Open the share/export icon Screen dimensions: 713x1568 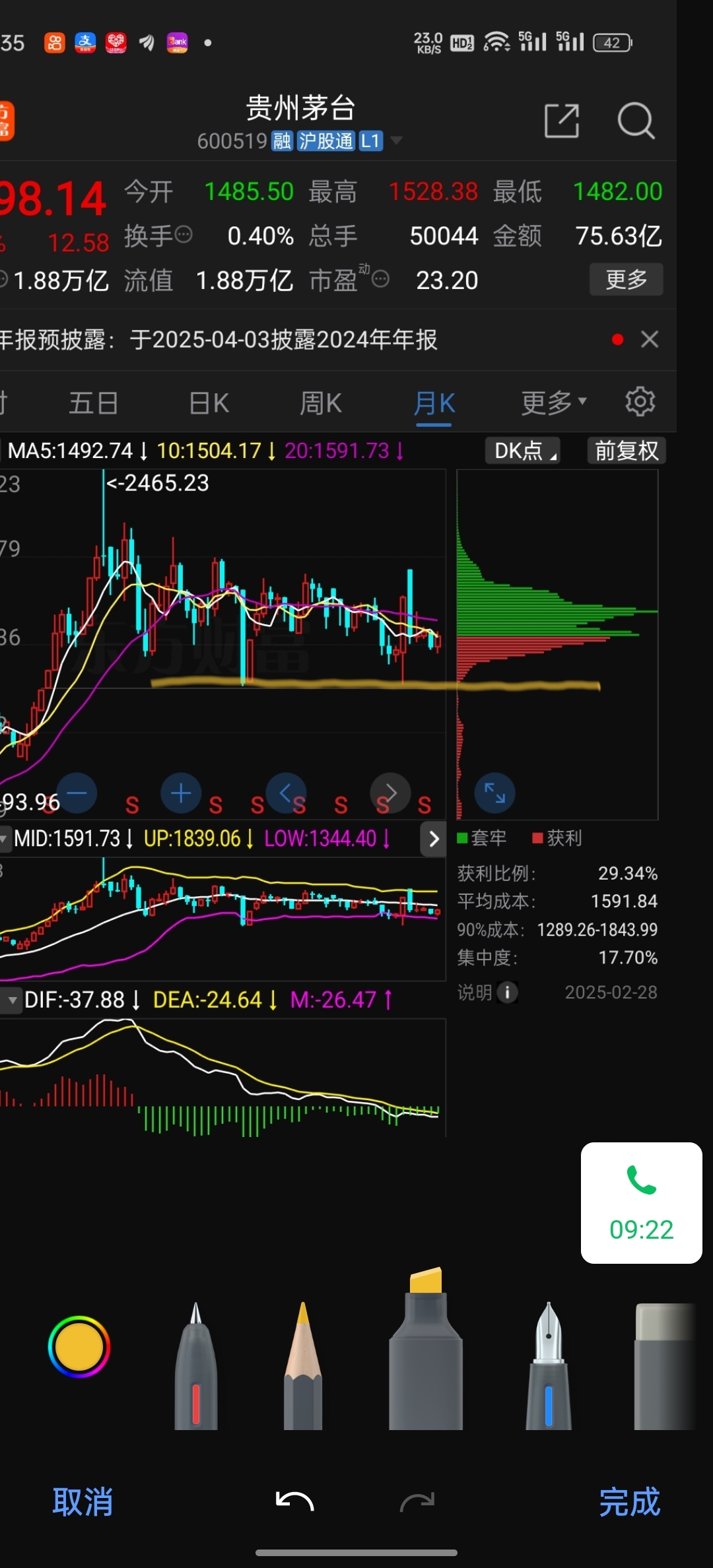[x=562, y=121]
